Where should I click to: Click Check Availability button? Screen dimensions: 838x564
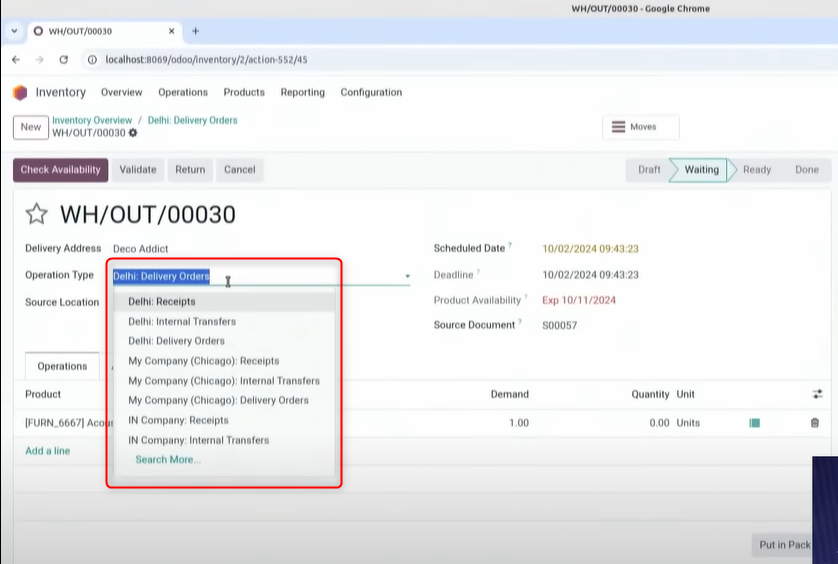(60, 170)
